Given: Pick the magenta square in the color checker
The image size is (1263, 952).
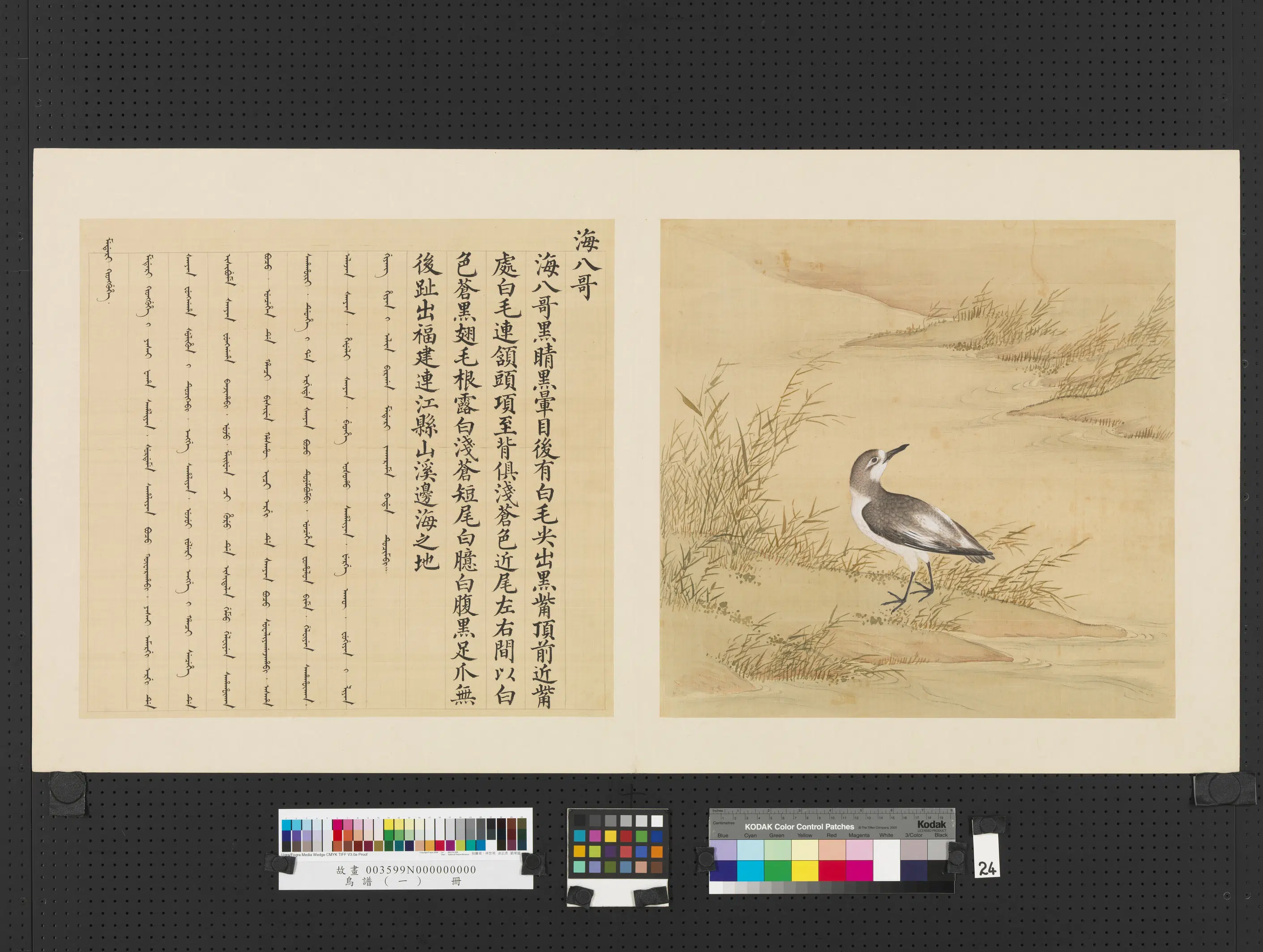Looking at the screenshot, I should tap(595, 836).
